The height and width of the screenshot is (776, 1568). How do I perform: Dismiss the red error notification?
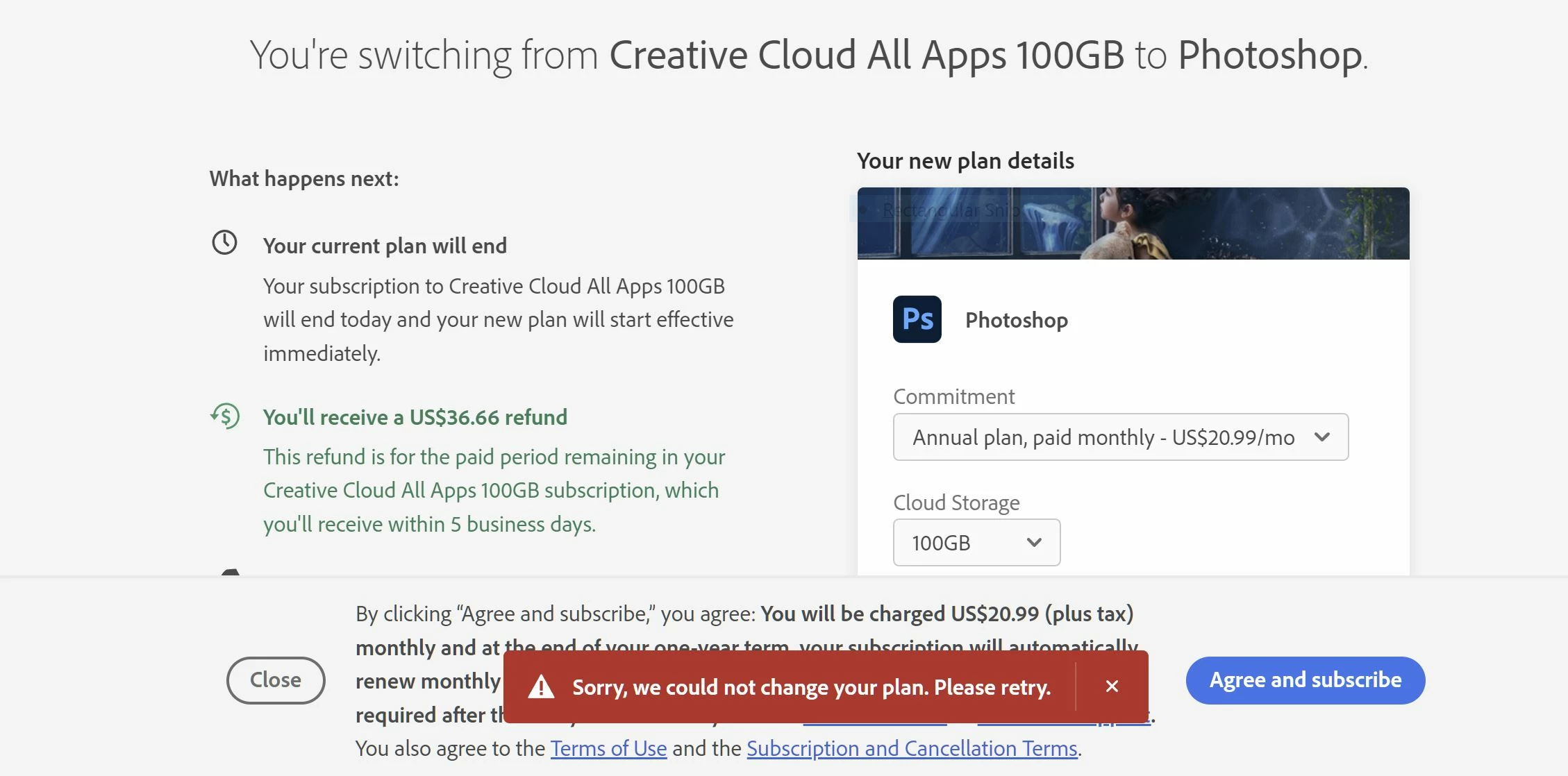[x=1112, y=686]
